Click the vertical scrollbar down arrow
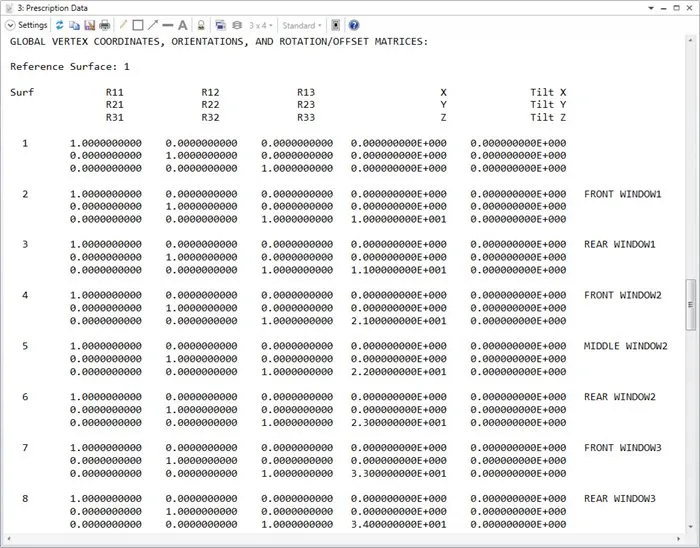Viewport: 700px width, 548px height. click(691, 527)
